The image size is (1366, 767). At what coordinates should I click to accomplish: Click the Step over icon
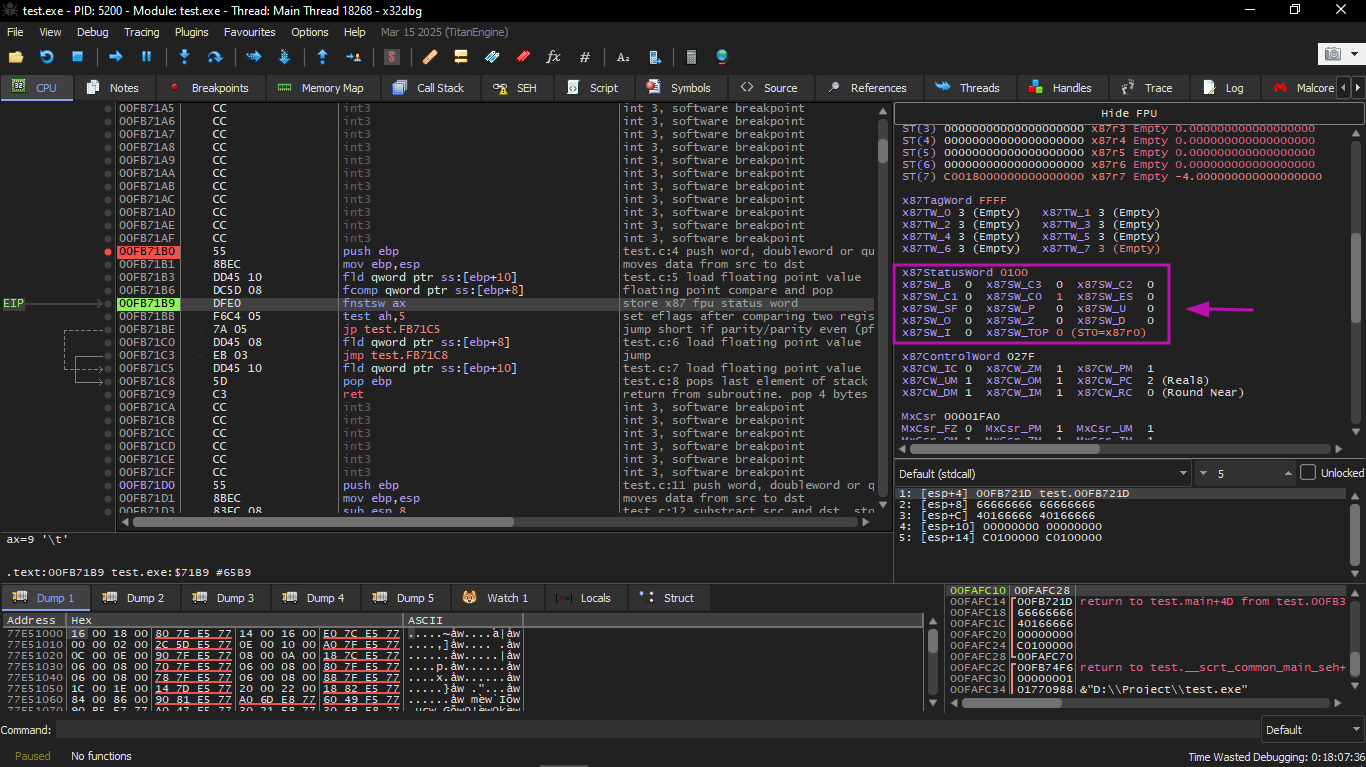(x=214, y=57)
